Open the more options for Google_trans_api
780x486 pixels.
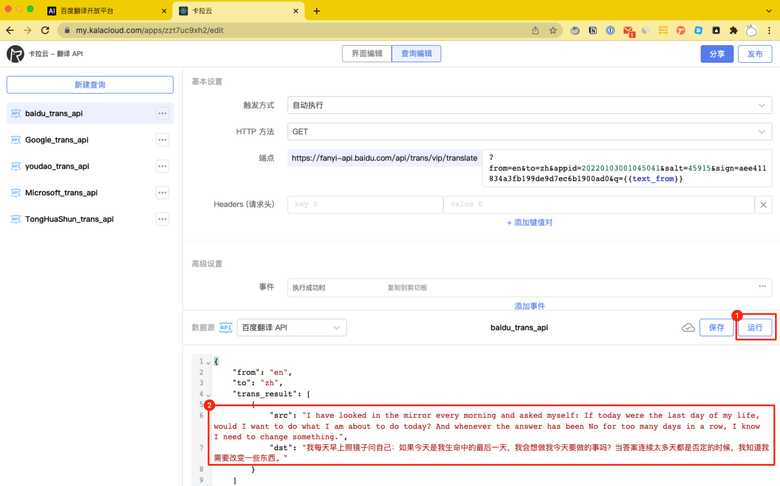[163, 140]
